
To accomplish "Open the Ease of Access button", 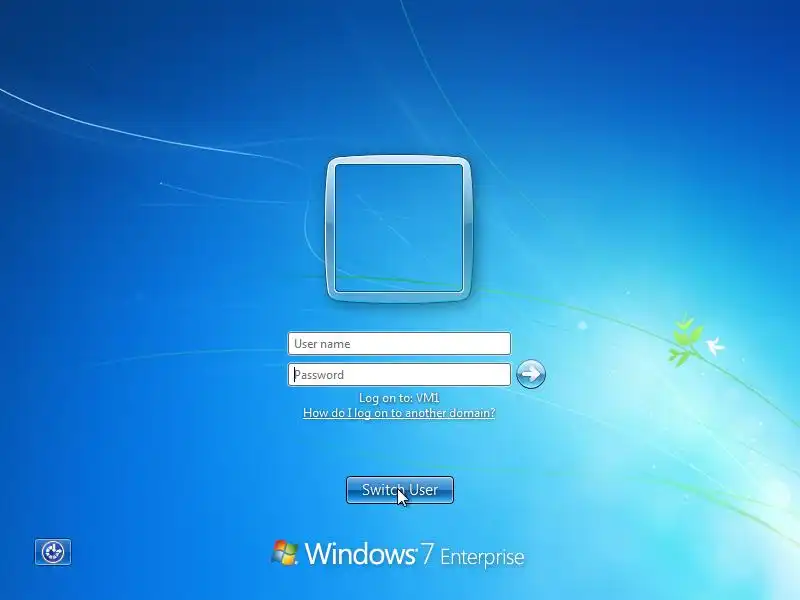I will pyautogui.click(x=53, y=552).
